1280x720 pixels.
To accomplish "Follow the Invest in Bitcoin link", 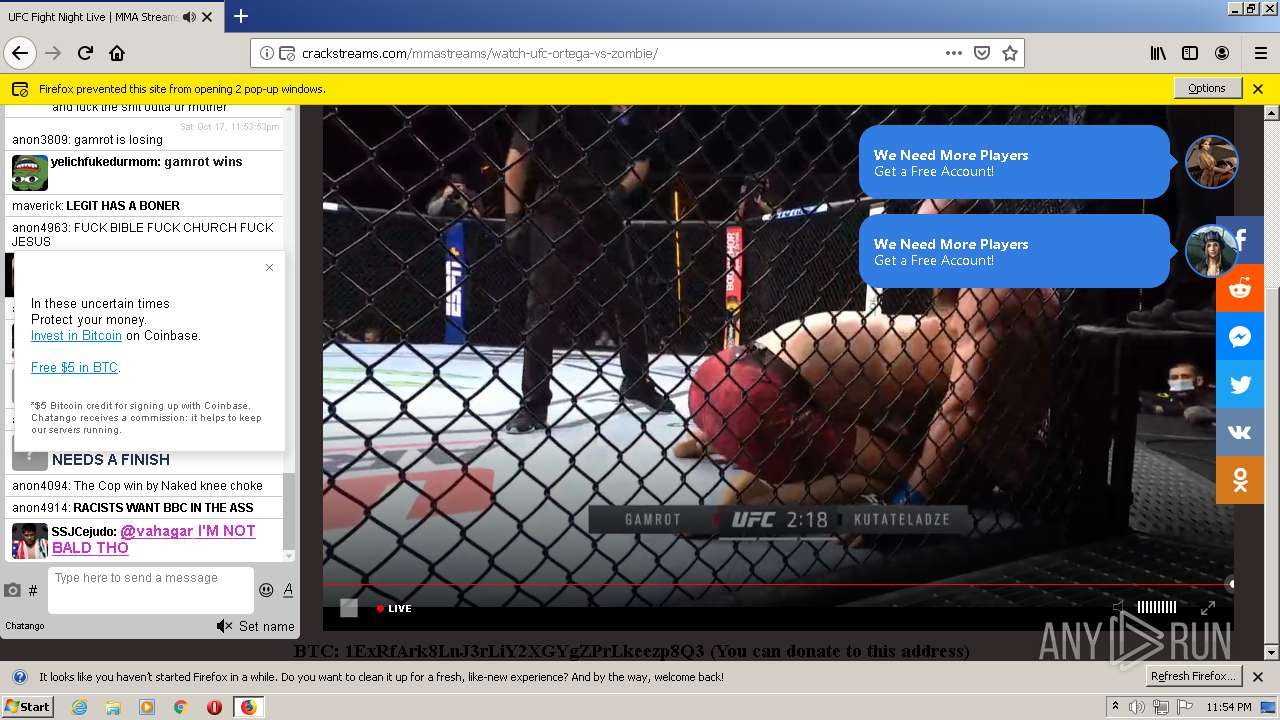I will (x=76, y=336).
